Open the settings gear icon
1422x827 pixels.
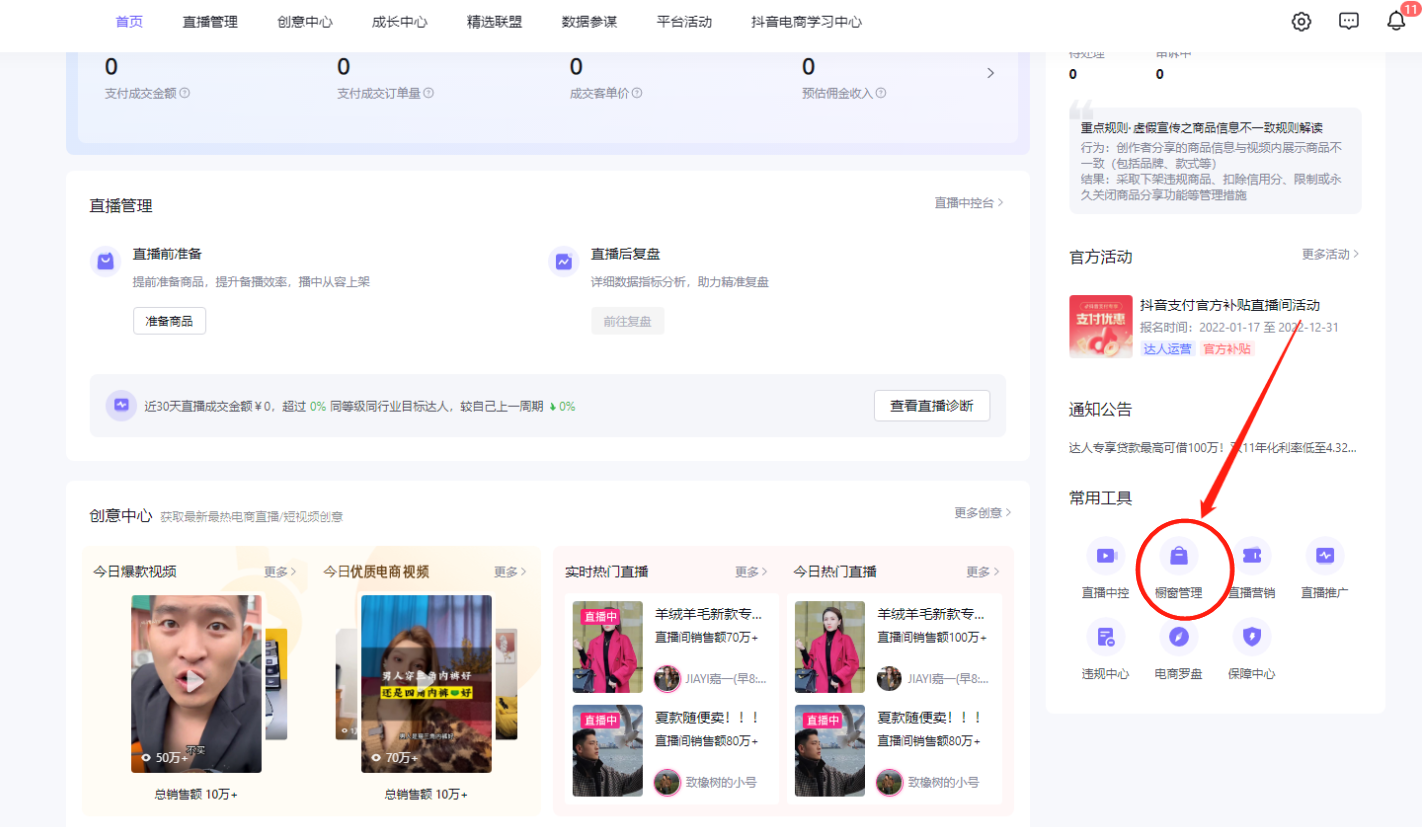point(1301,22)
